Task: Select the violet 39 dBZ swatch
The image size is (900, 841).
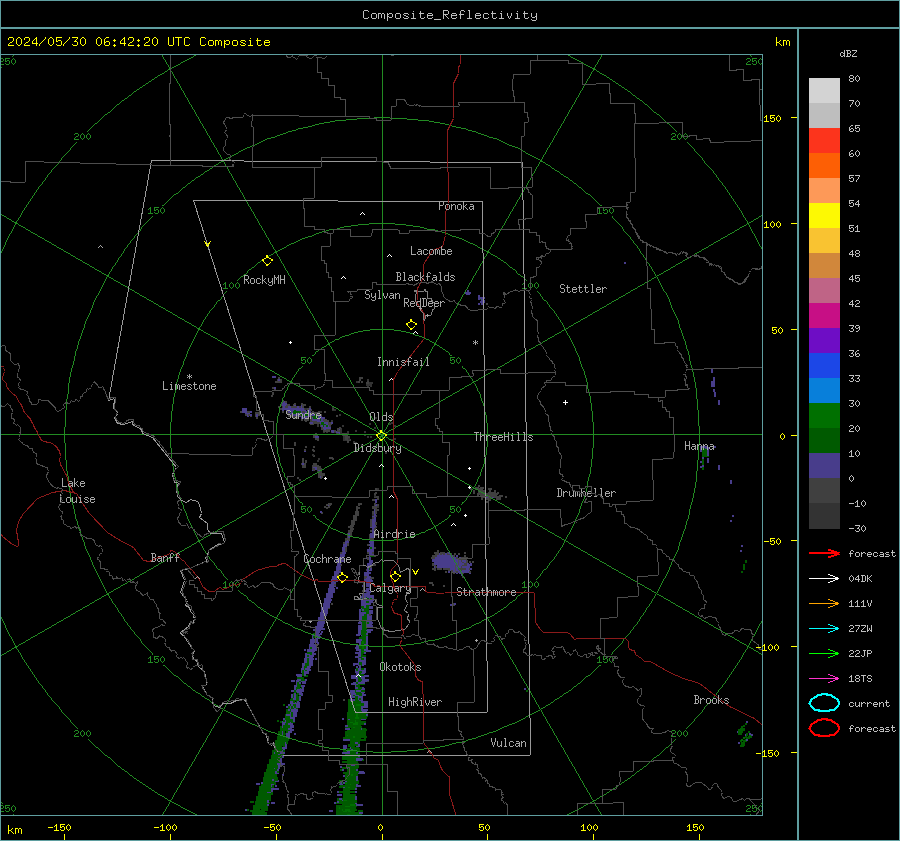Action: 824,340
